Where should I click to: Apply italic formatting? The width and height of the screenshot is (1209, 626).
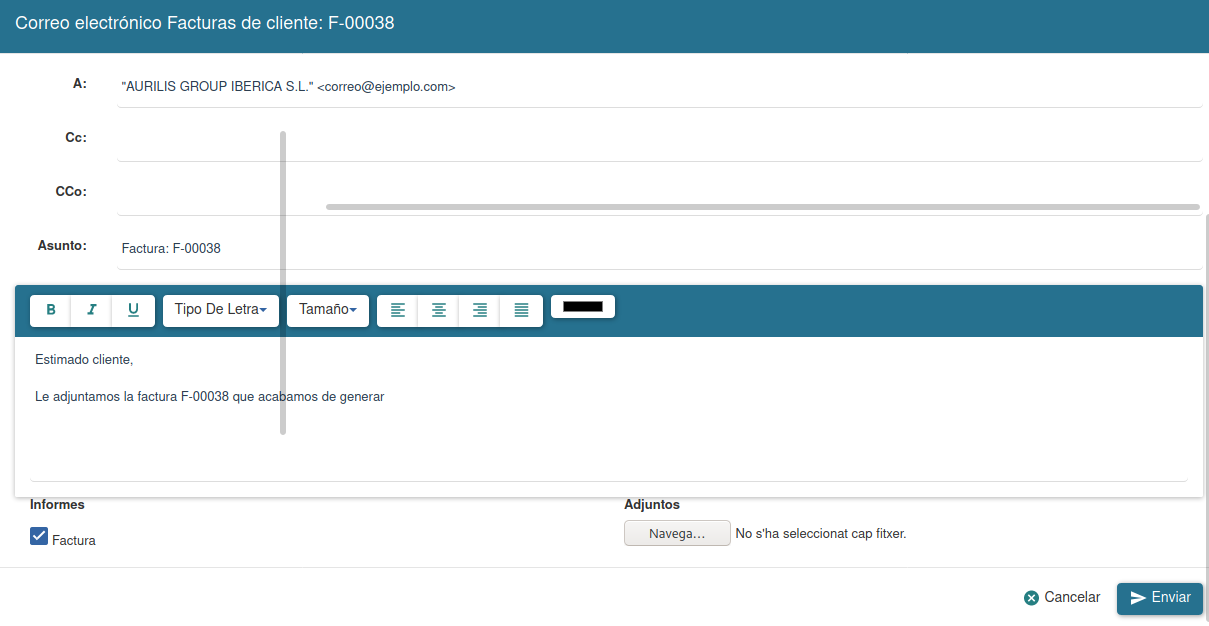pos(91,310)
